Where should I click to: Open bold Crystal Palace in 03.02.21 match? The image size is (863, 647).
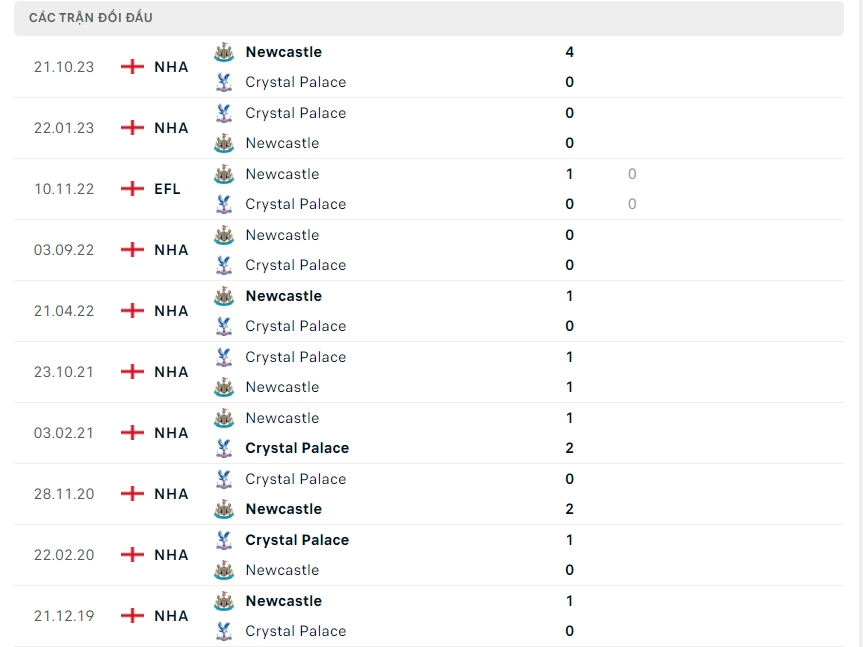click(x=297, y=448)
